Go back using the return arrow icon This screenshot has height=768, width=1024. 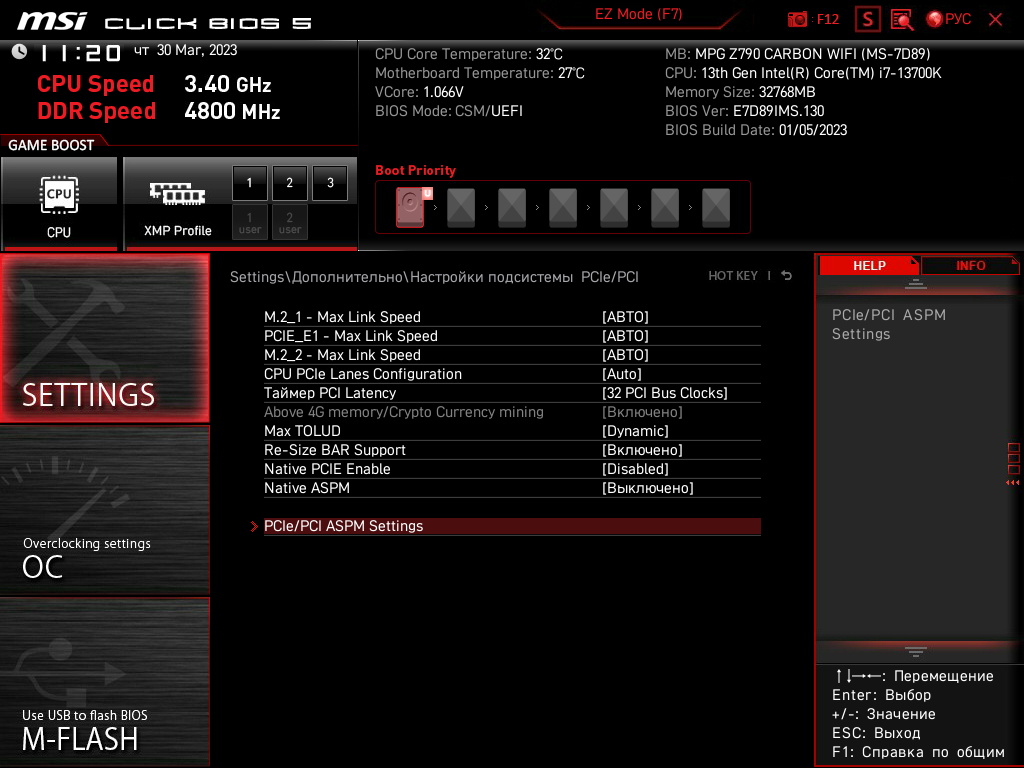786,276
